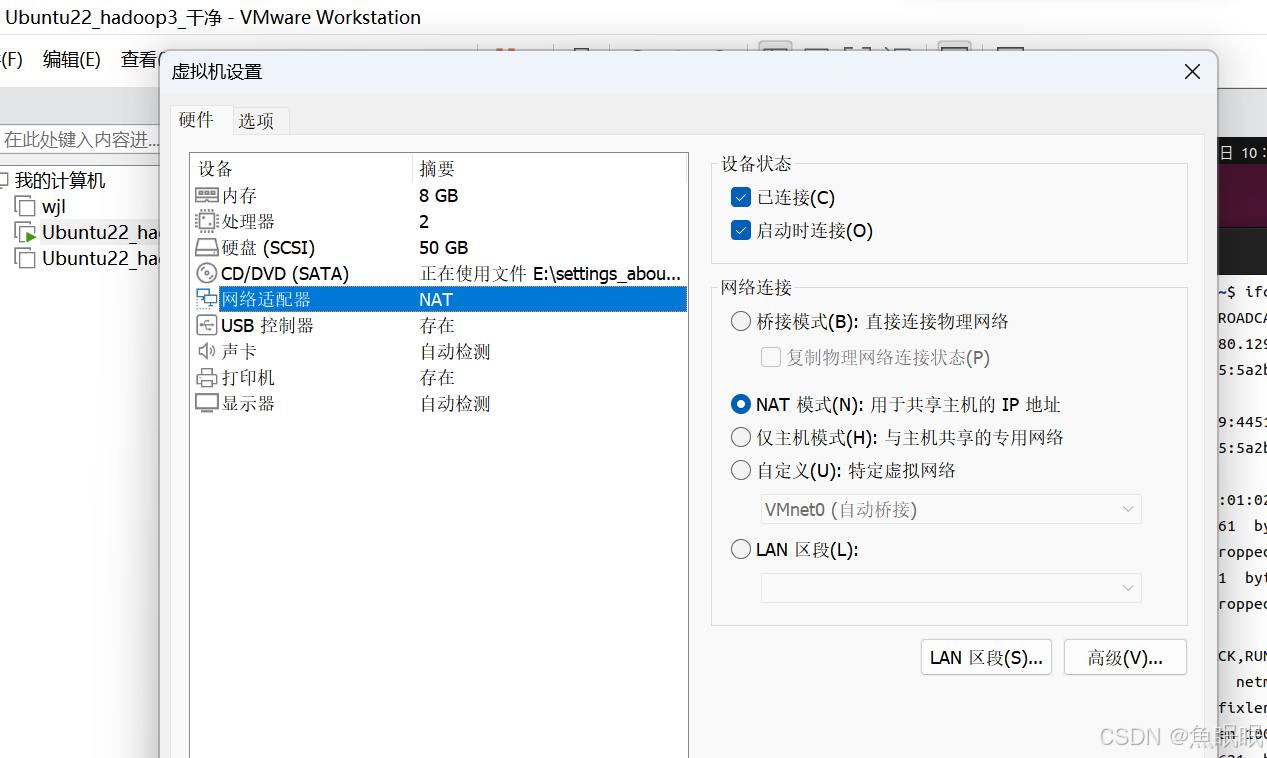Click the 50 GB disk summary value
Screen dimensions: 1267x758
[444, 248]
